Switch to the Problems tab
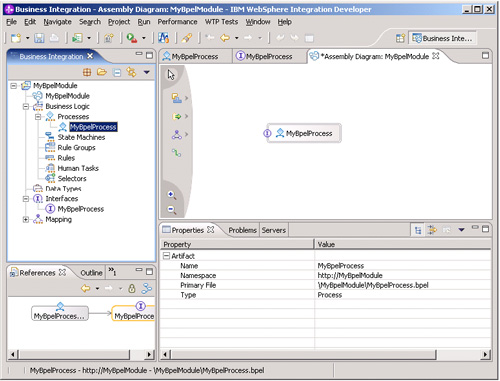Screen dimensions: 500x381 pos(242,230)
